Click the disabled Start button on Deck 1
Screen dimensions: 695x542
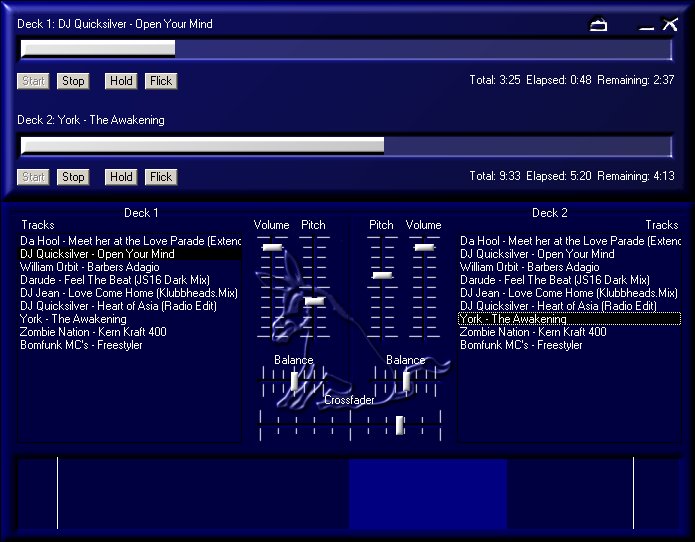coord(33,81)
